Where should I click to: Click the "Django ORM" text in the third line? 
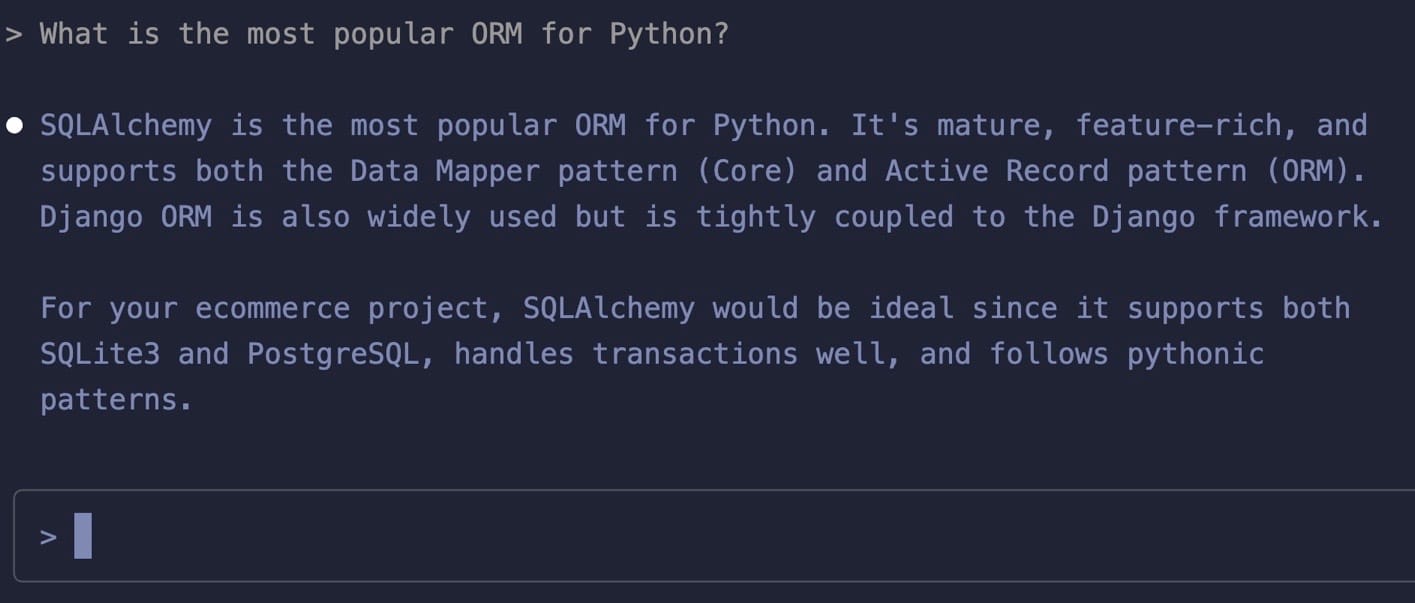click(126, 217)
